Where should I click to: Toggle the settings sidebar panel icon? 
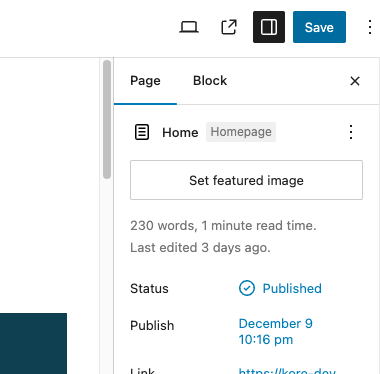point(269,27)
